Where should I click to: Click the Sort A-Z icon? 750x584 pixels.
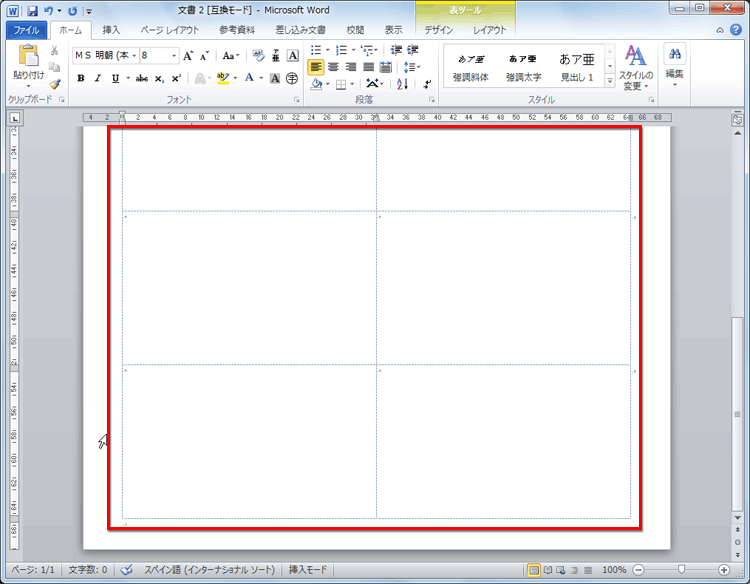(402, 84)
